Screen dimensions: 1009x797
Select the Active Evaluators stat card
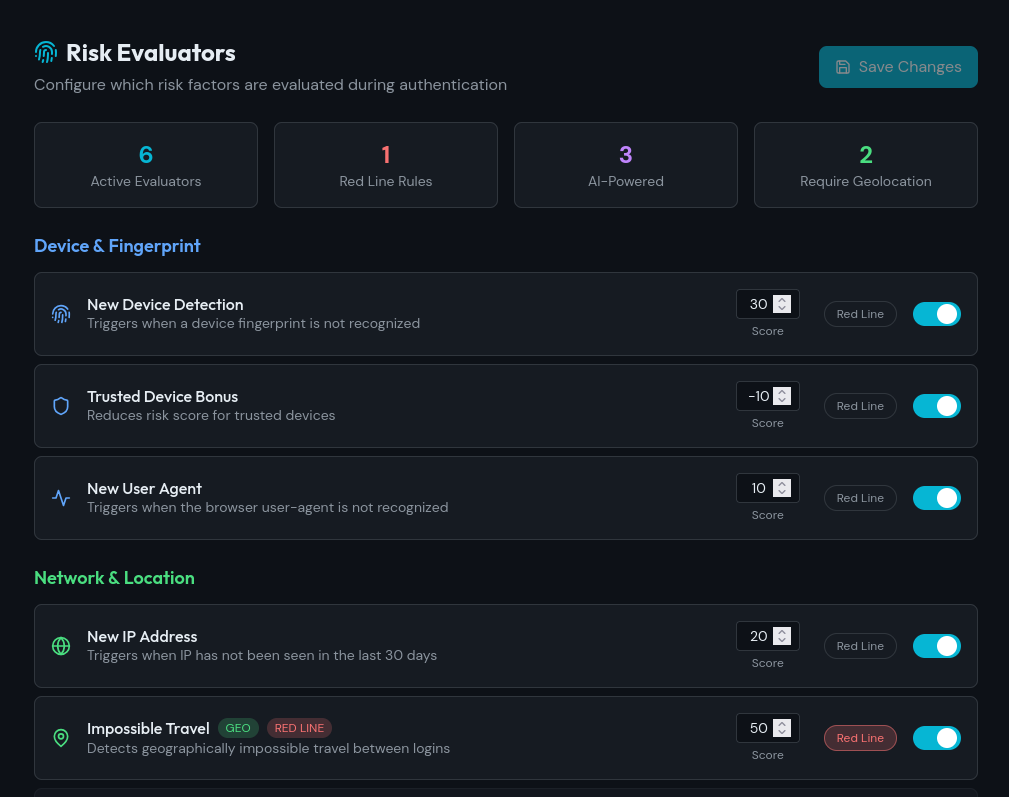pos(146,165)
